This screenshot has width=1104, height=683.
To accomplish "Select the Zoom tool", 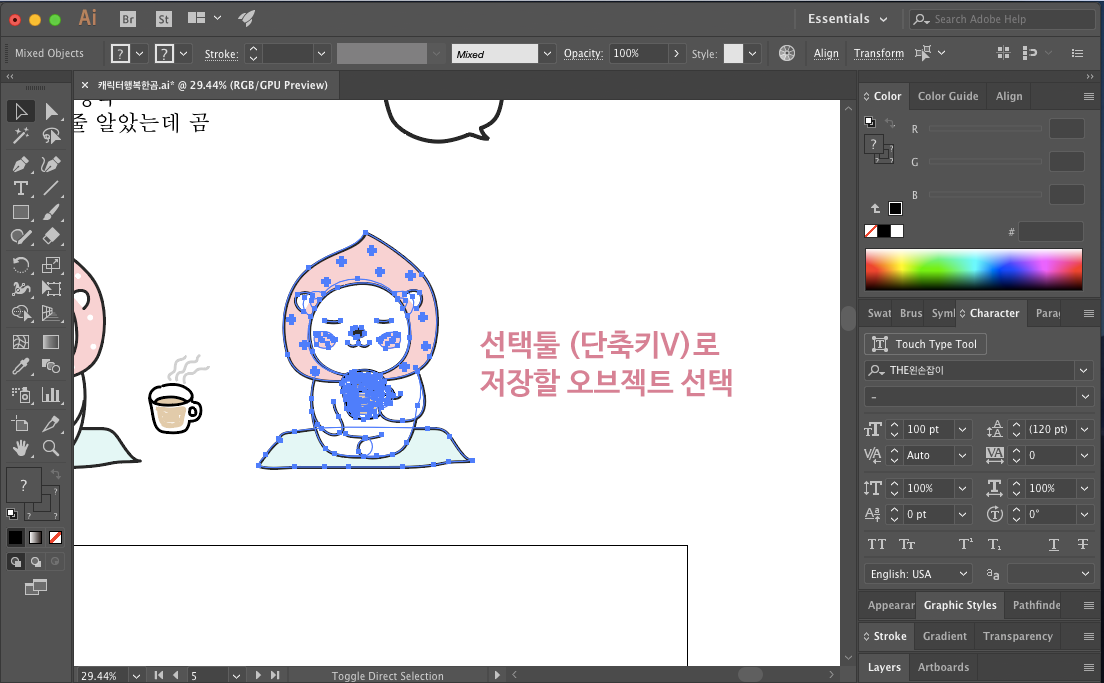I will pos(51,448).
